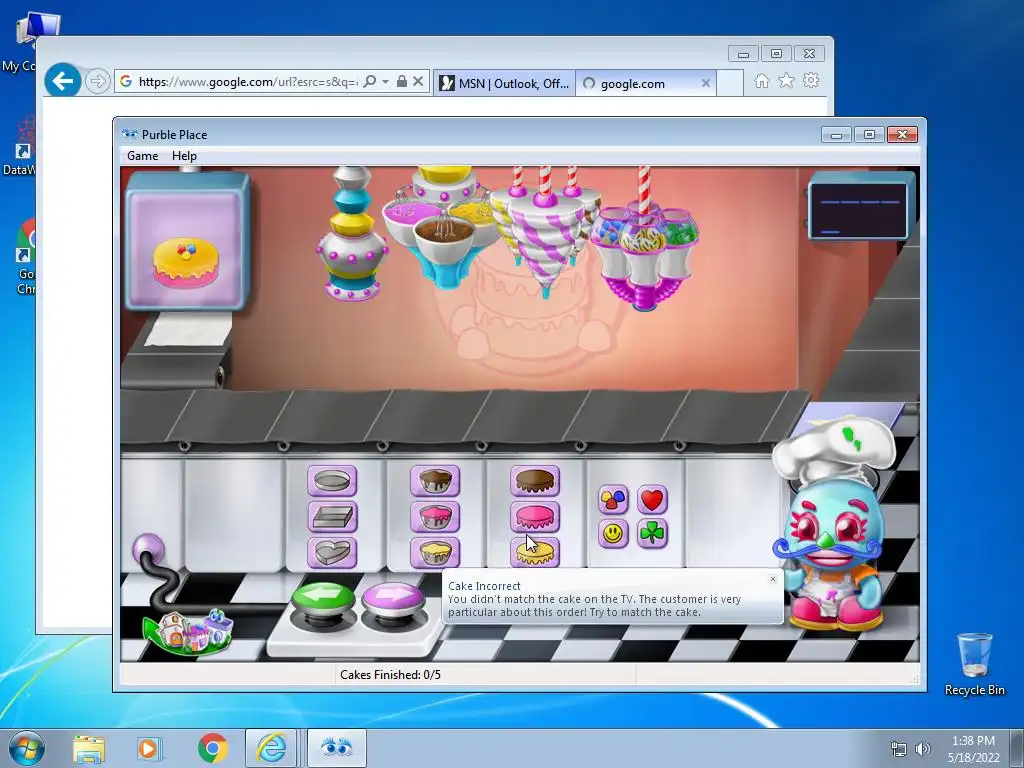Viewport: 1024px width, 768px height.
Task: Open the volume control in system tray
Action: (923, 749)
